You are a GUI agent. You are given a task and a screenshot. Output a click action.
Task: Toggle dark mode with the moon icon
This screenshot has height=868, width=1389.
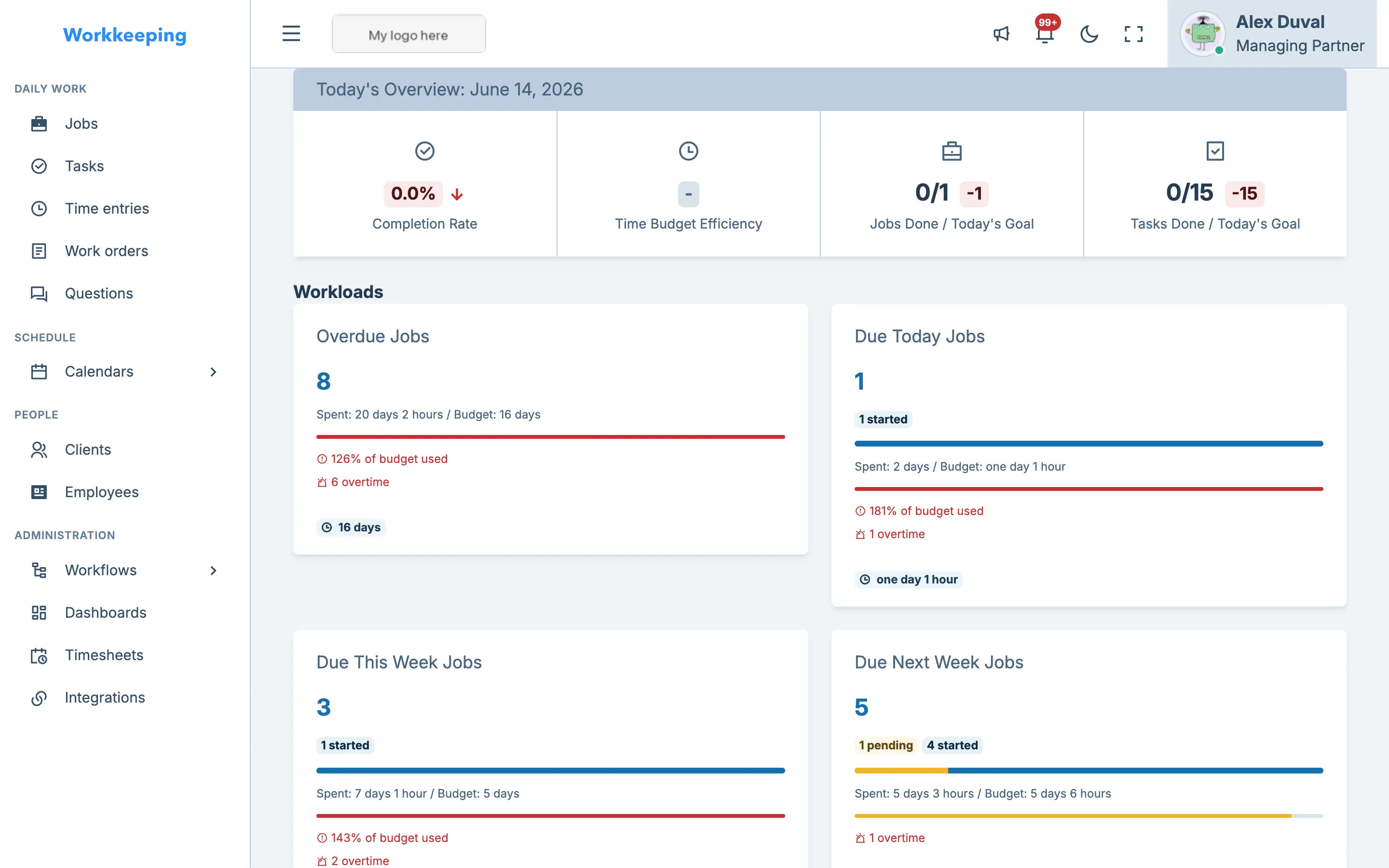(1089, 34)
